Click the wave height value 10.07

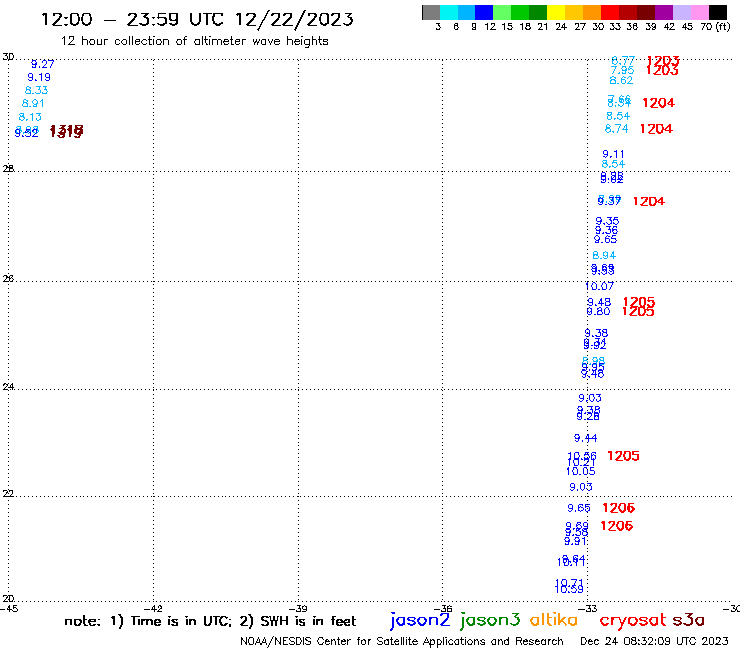599,286
